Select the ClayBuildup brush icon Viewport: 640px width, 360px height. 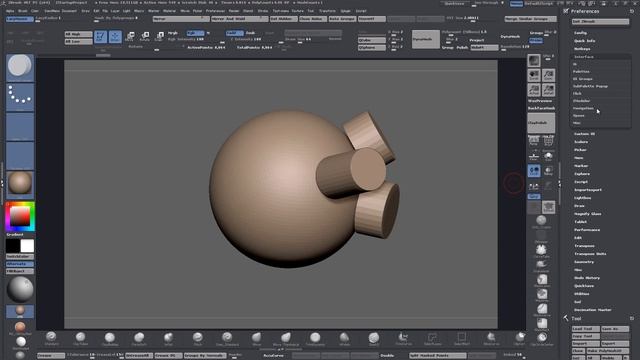pyautogui.click(x=109, y=338)
